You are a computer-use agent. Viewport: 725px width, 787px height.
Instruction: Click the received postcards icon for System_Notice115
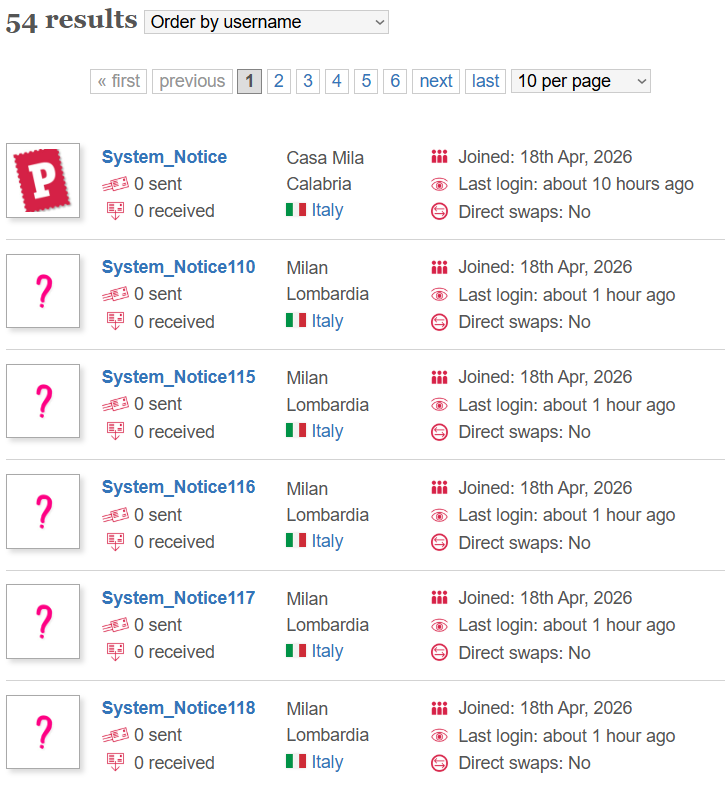coord(116,431)
